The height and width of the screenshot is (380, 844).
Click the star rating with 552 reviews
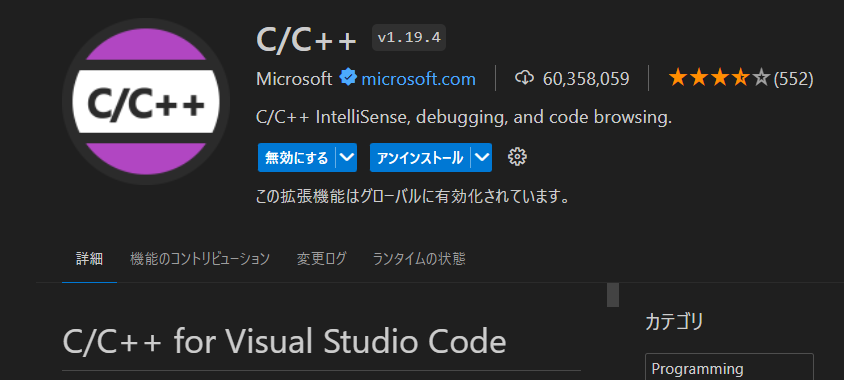coord(741,79)
